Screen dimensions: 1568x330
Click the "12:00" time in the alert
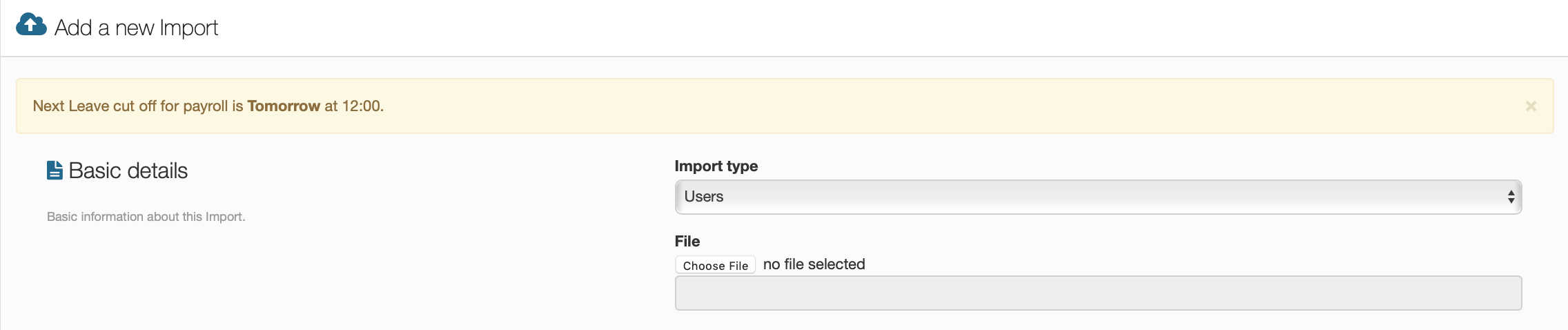362,106
